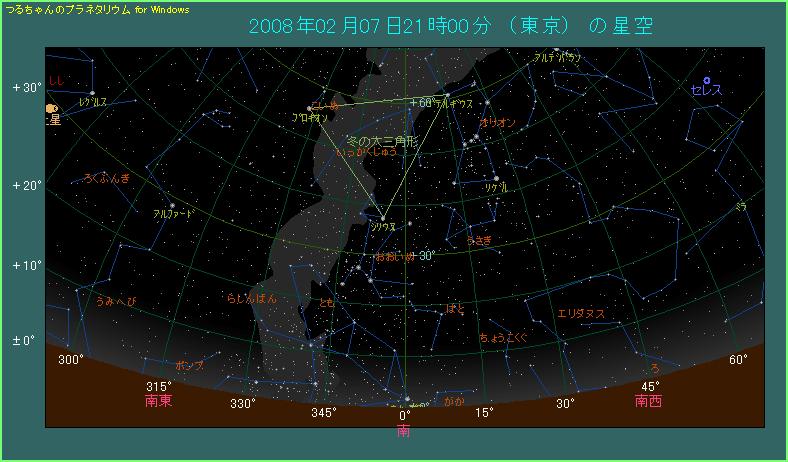
Task: Select the star Betelgeuse (ベテルギウス)
Action: click(447, 96)
